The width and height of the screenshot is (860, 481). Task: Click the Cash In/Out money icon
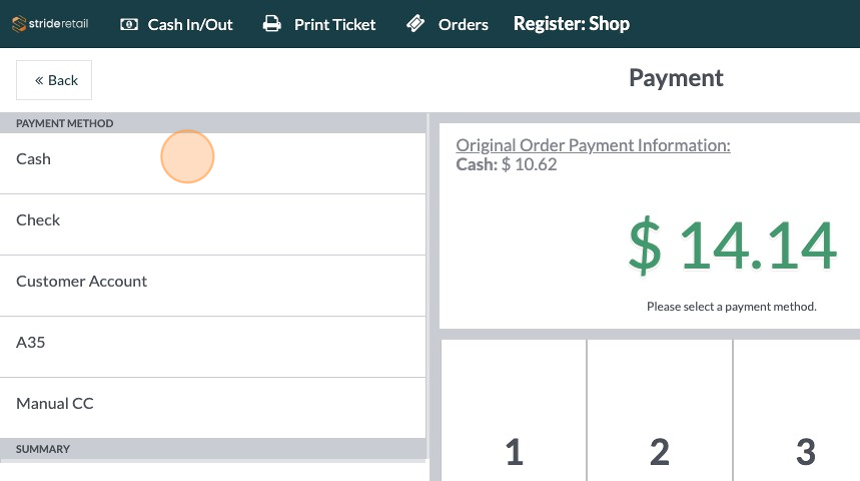click(129, 24)
